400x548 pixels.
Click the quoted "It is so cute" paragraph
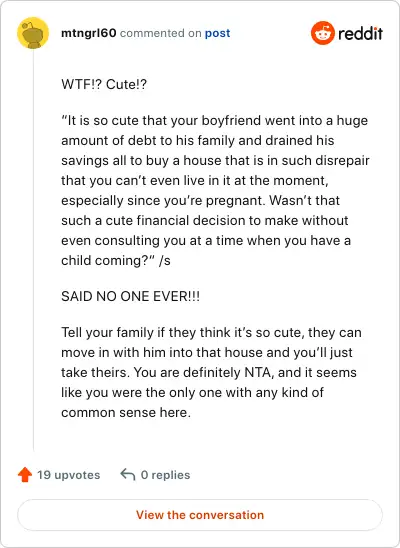pyautogui.click(x=215, y=190)
